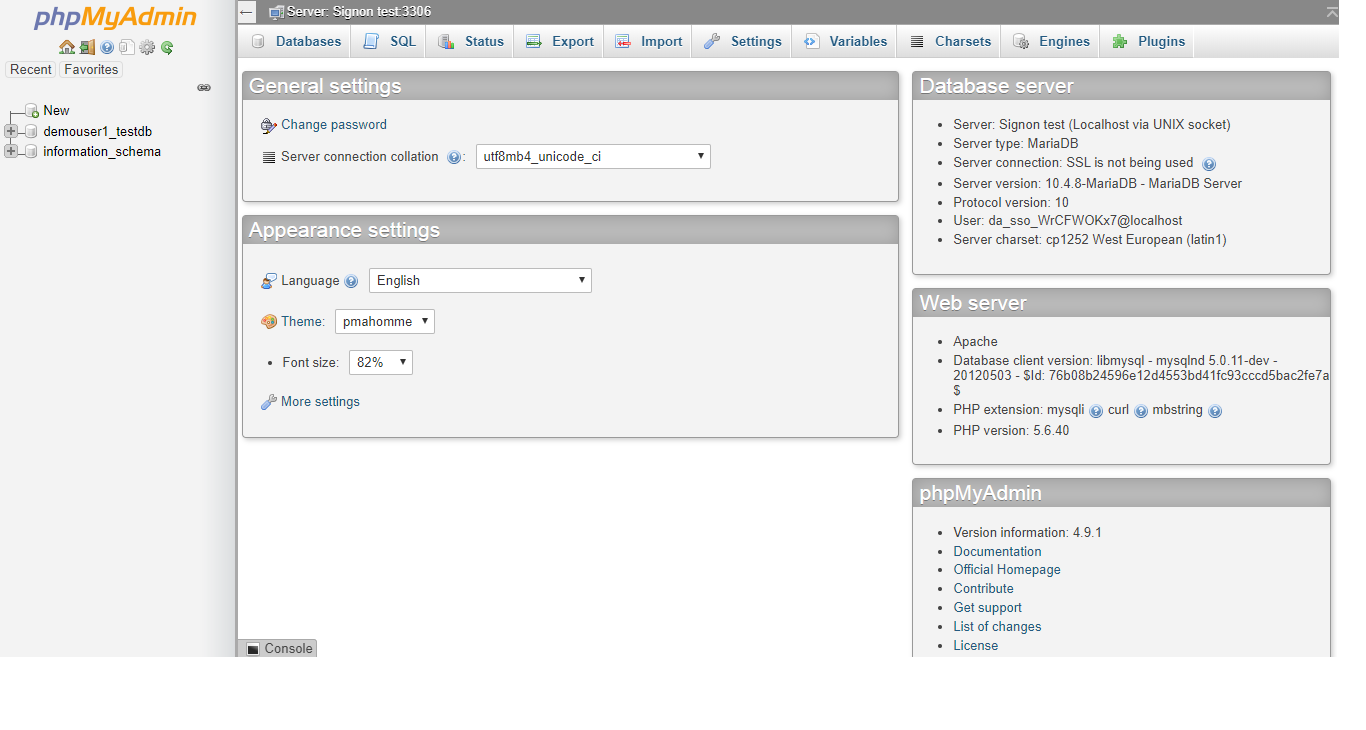Click the database icon beside demouser1_testdb
Screen dimensions: 1366x730
(x=31, y=131)
